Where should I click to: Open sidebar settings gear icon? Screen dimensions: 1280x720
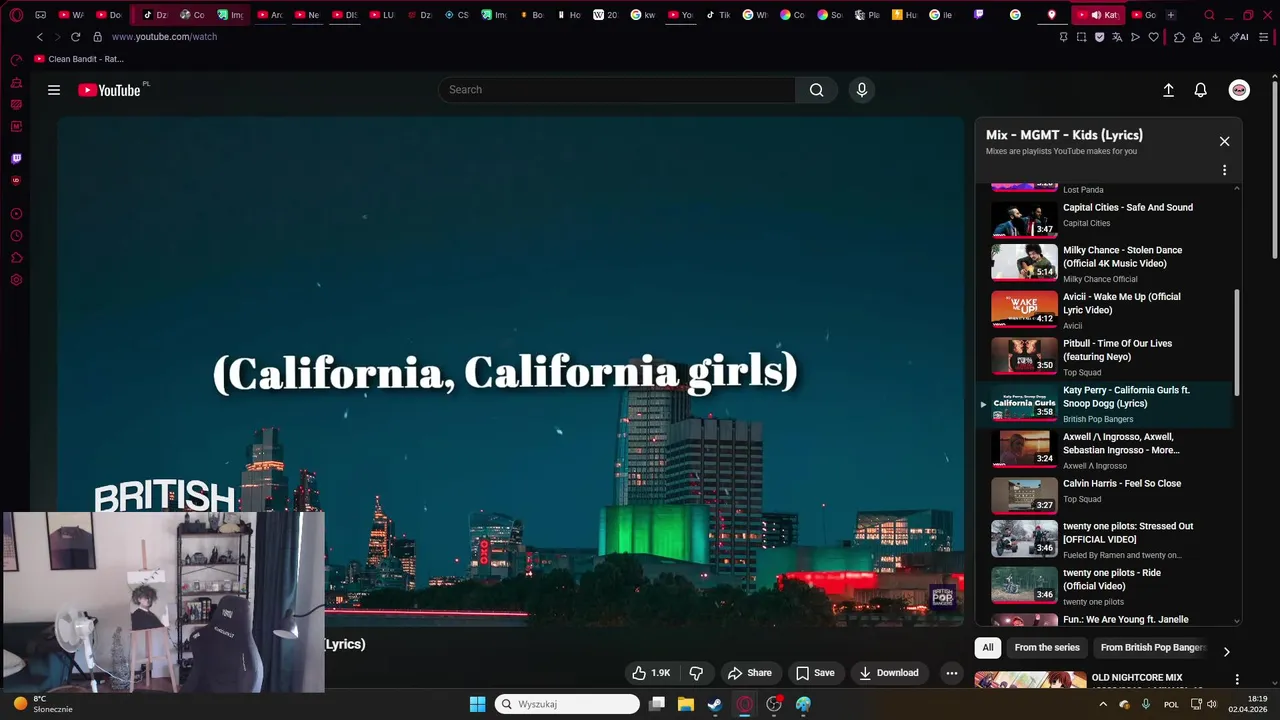[x=16, y=280]
